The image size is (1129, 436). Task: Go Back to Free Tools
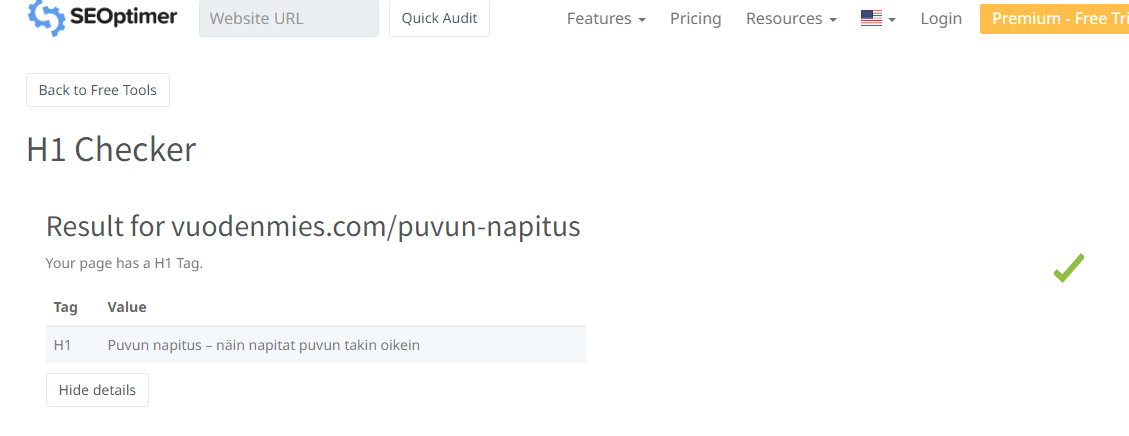(98, 90)
